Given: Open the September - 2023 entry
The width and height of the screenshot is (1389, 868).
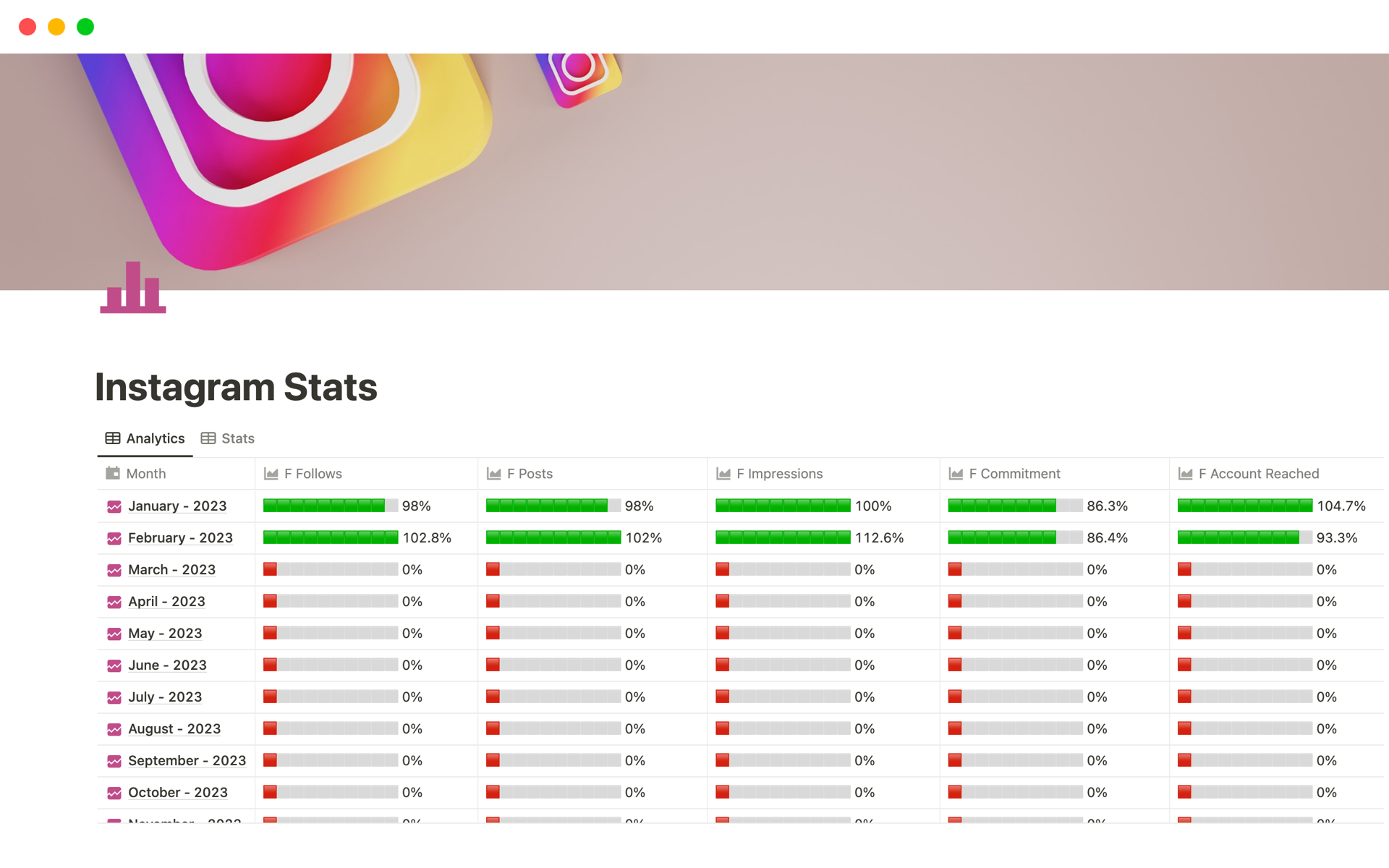Looking at the screenshot, I should (187, 760).
